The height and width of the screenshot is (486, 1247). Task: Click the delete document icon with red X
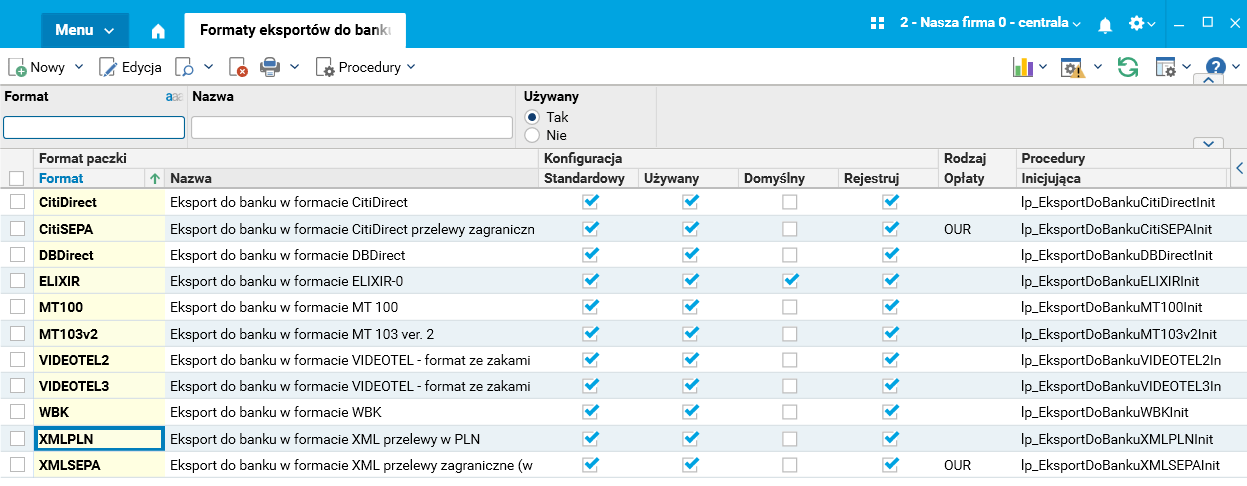(x=238, y=68)
